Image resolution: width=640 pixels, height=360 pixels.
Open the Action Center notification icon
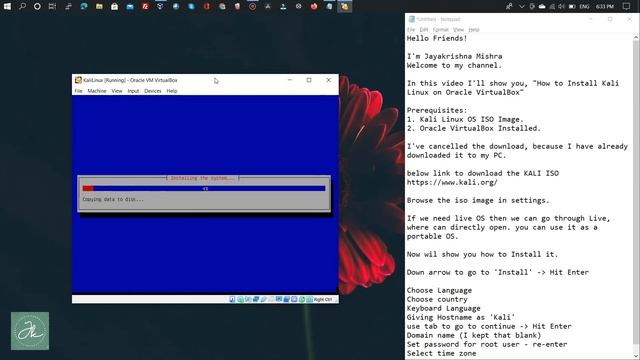[x=627, y=6]
